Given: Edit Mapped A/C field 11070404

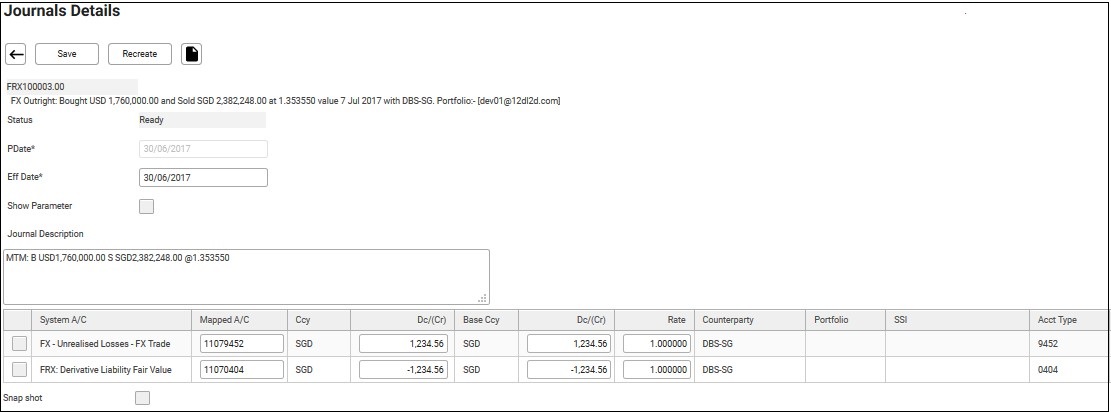Looking at the screenshot, I should (x=242, y=369).
